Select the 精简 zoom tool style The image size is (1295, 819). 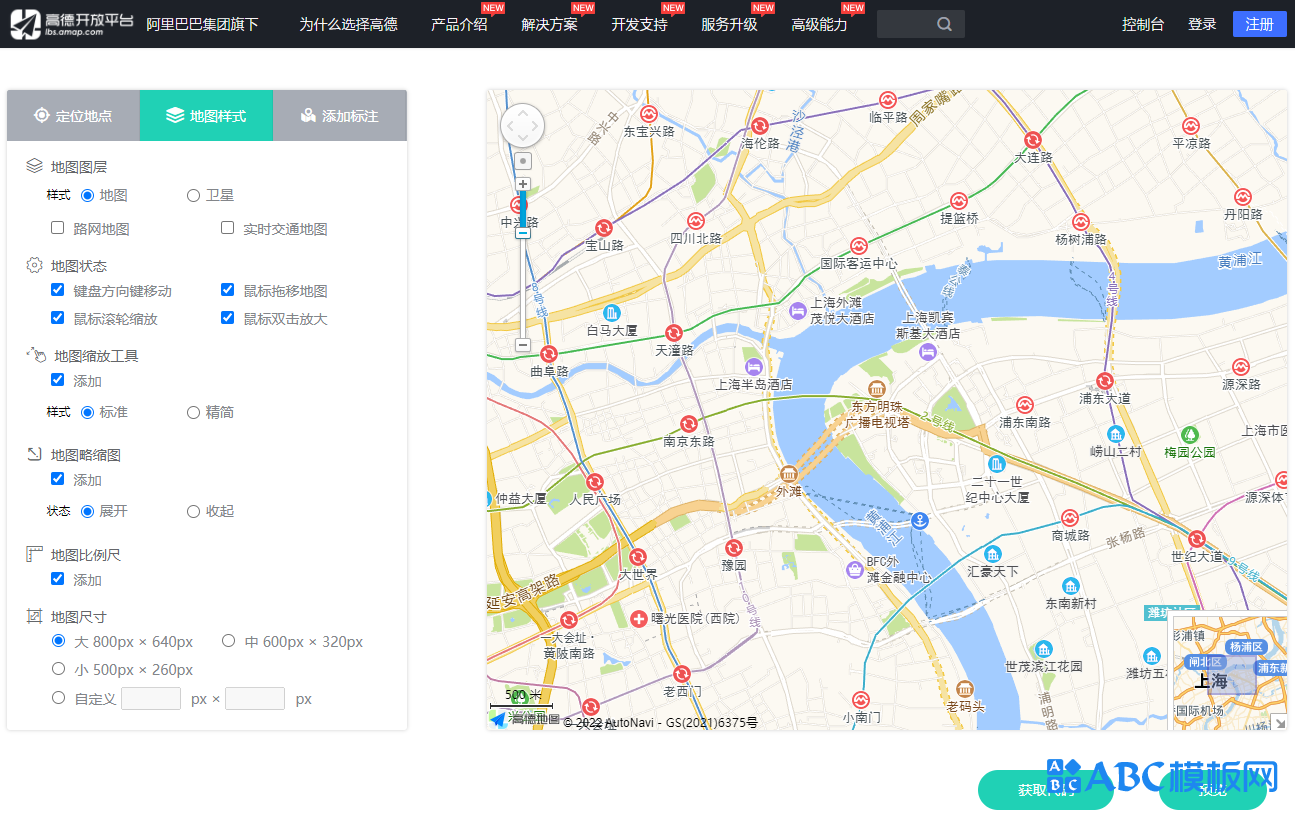click(194, 412)
